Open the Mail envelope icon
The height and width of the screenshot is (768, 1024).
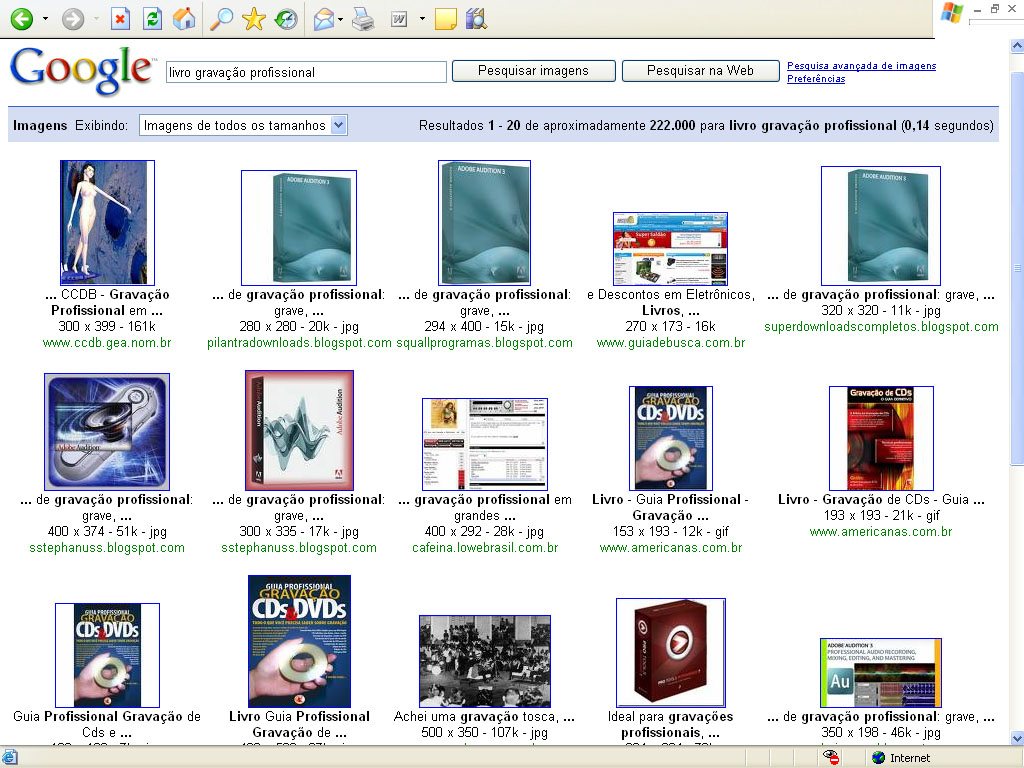(x=323, y=19)
